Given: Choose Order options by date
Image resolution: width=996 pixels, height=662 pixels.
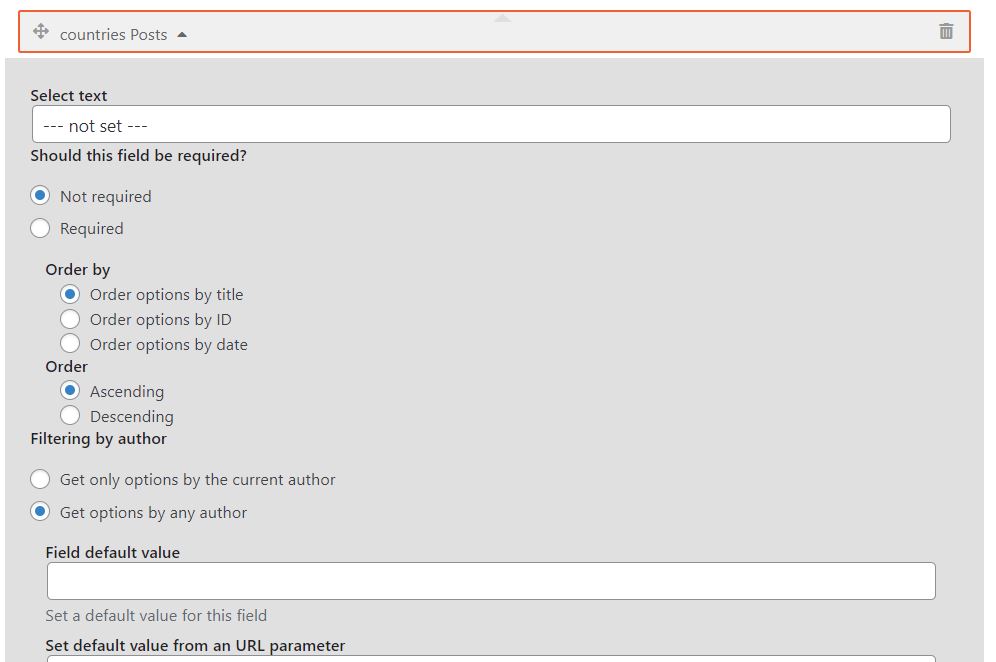Looking at the screenshot, I should point(70,344).
